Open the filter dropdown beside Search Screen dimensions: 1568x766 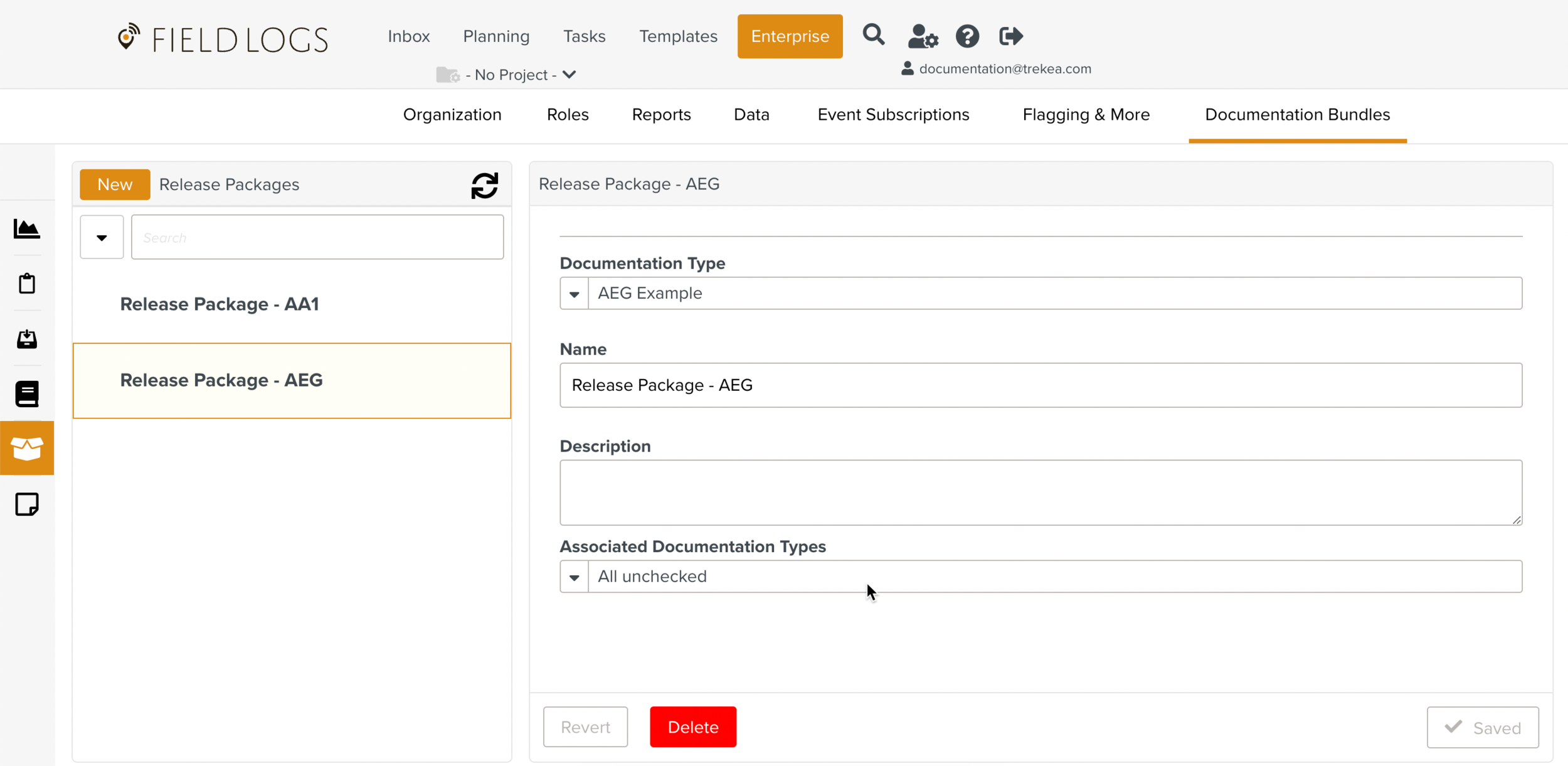[102, 237]
